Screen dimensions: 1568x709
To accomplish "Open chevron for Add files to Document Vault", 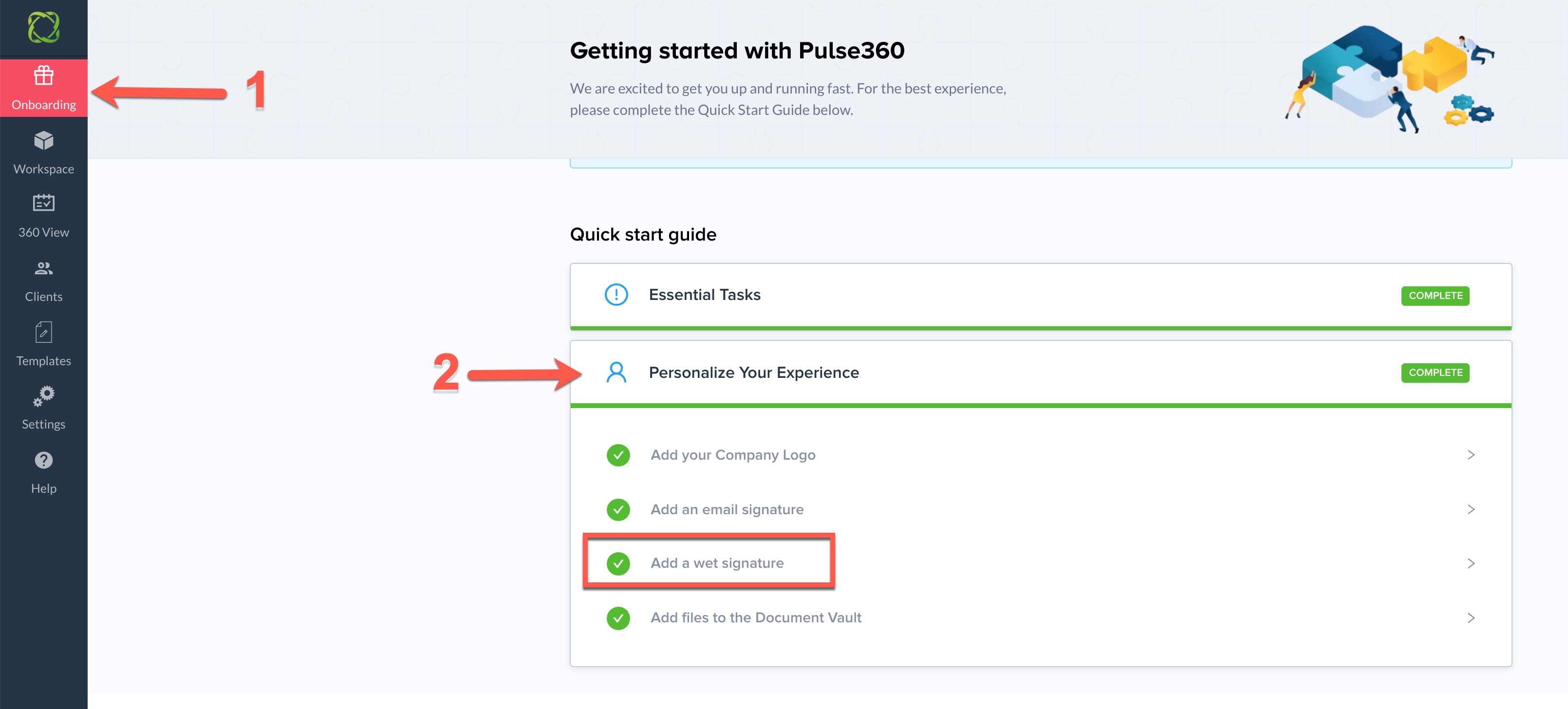I will 1470,618.
